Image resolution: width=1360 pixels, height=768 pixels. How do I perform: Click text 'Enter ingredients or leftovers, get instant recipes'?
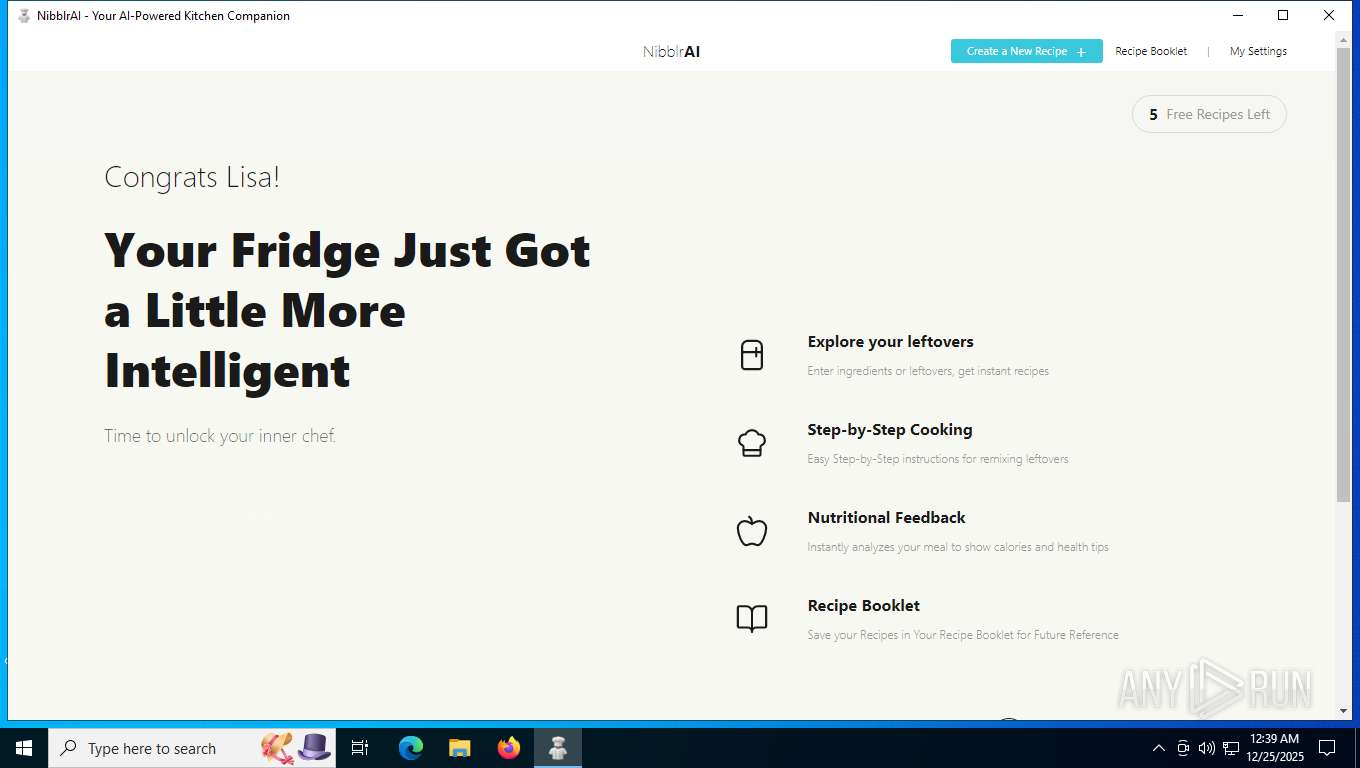click(x=928, y=371)
